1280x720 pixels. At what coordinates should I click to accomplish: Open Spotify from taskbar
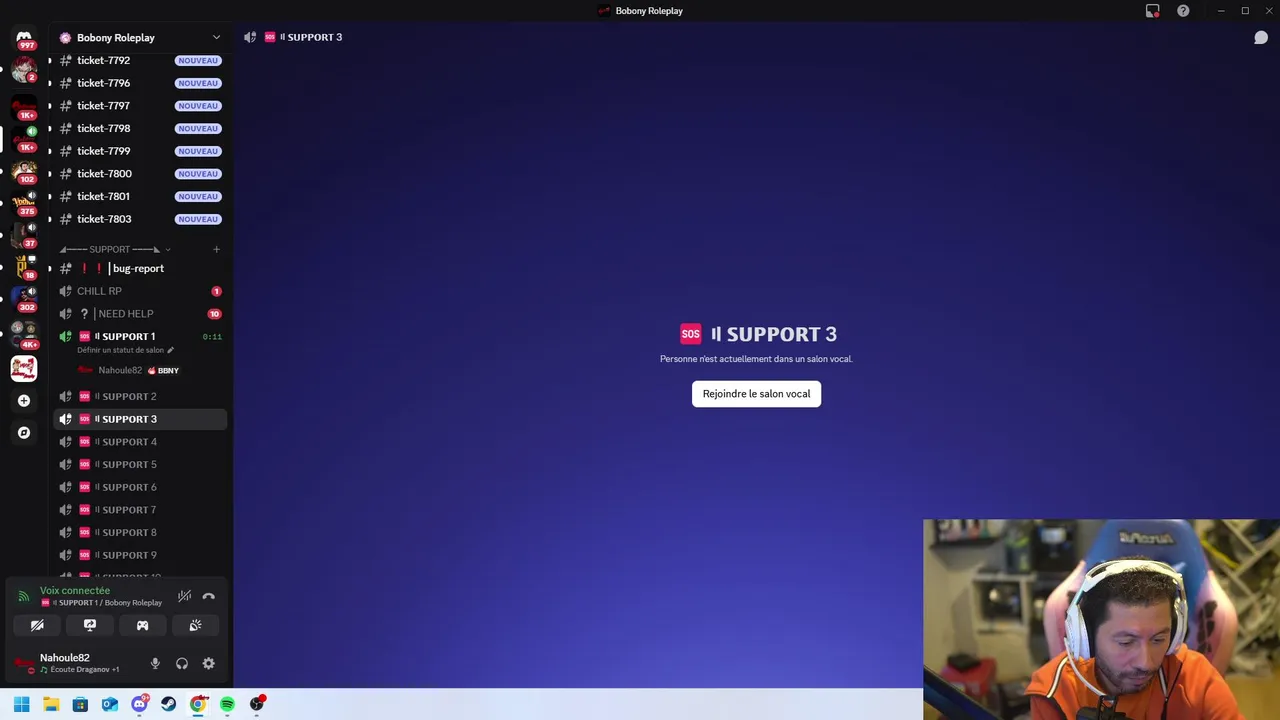point(227,704)
